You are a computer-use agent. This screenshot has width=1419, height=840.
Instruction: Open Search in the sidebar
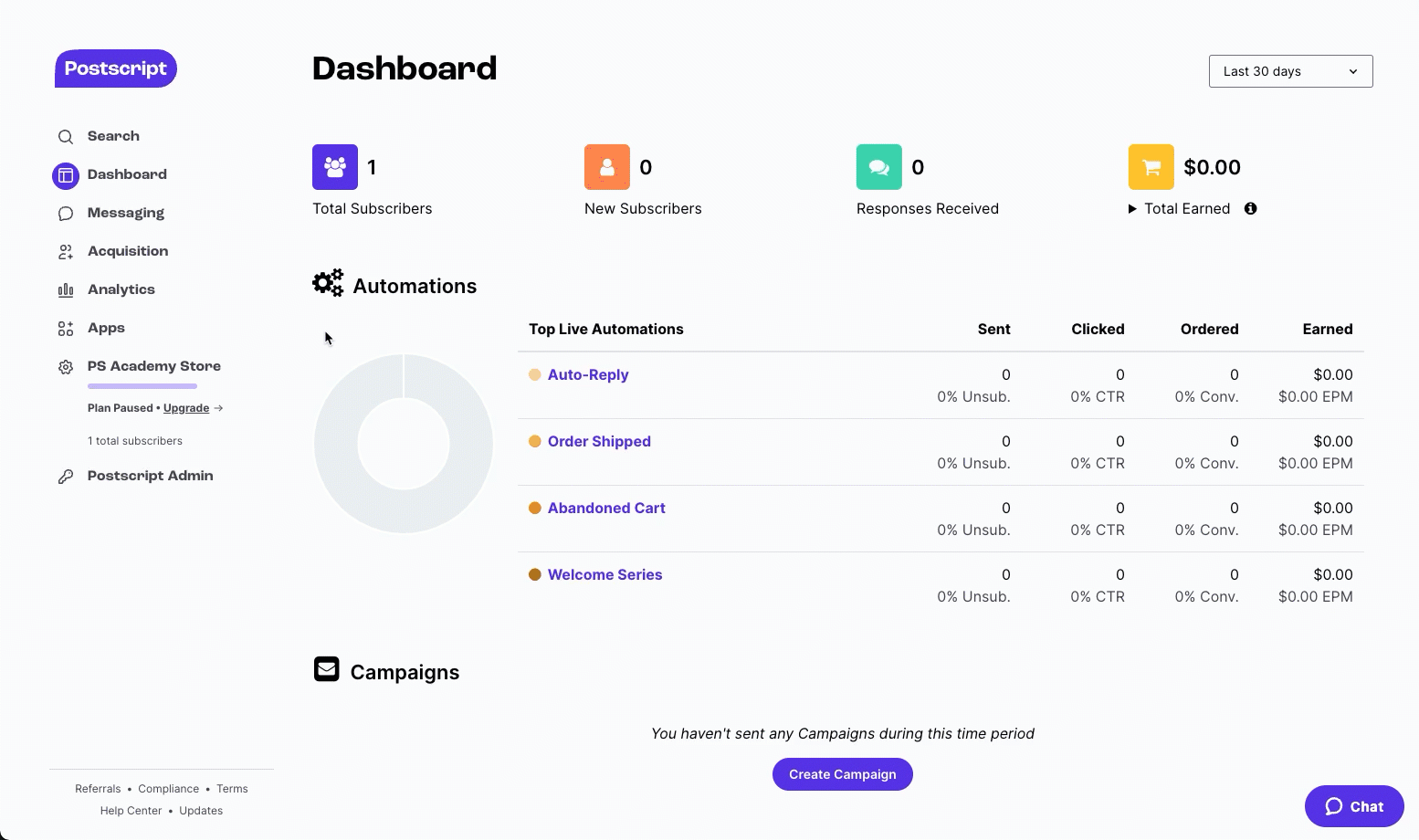point(113,136)
